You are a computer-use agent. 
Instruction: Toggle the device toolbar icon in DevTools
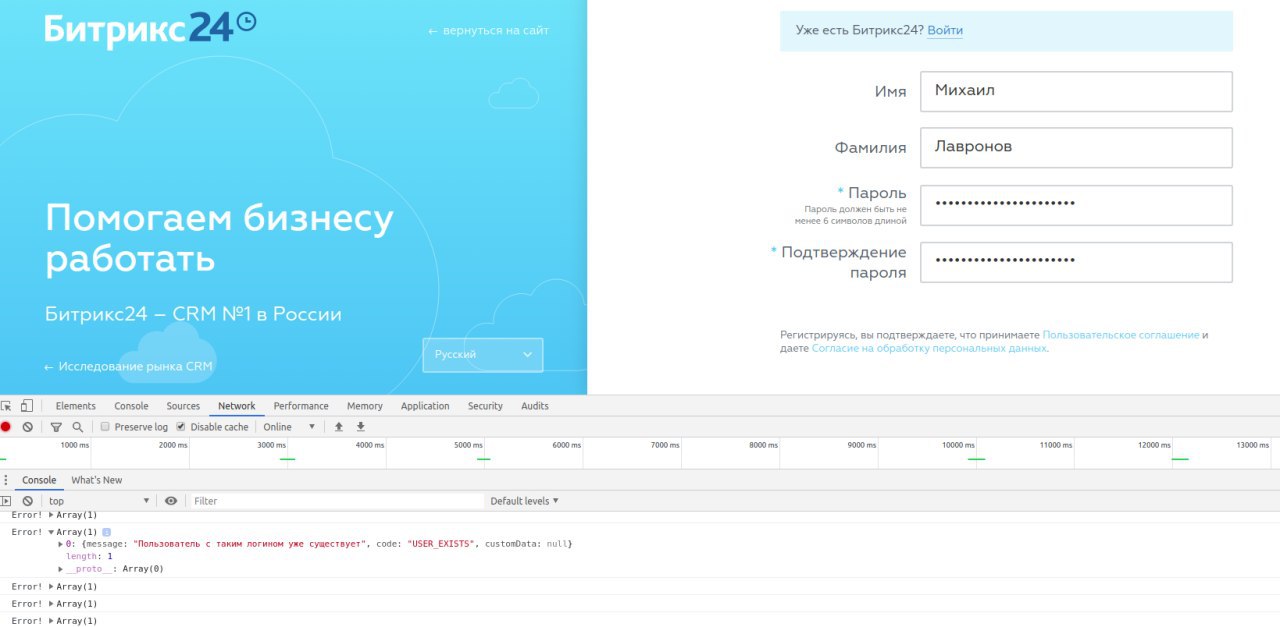[x=27, y=406]
